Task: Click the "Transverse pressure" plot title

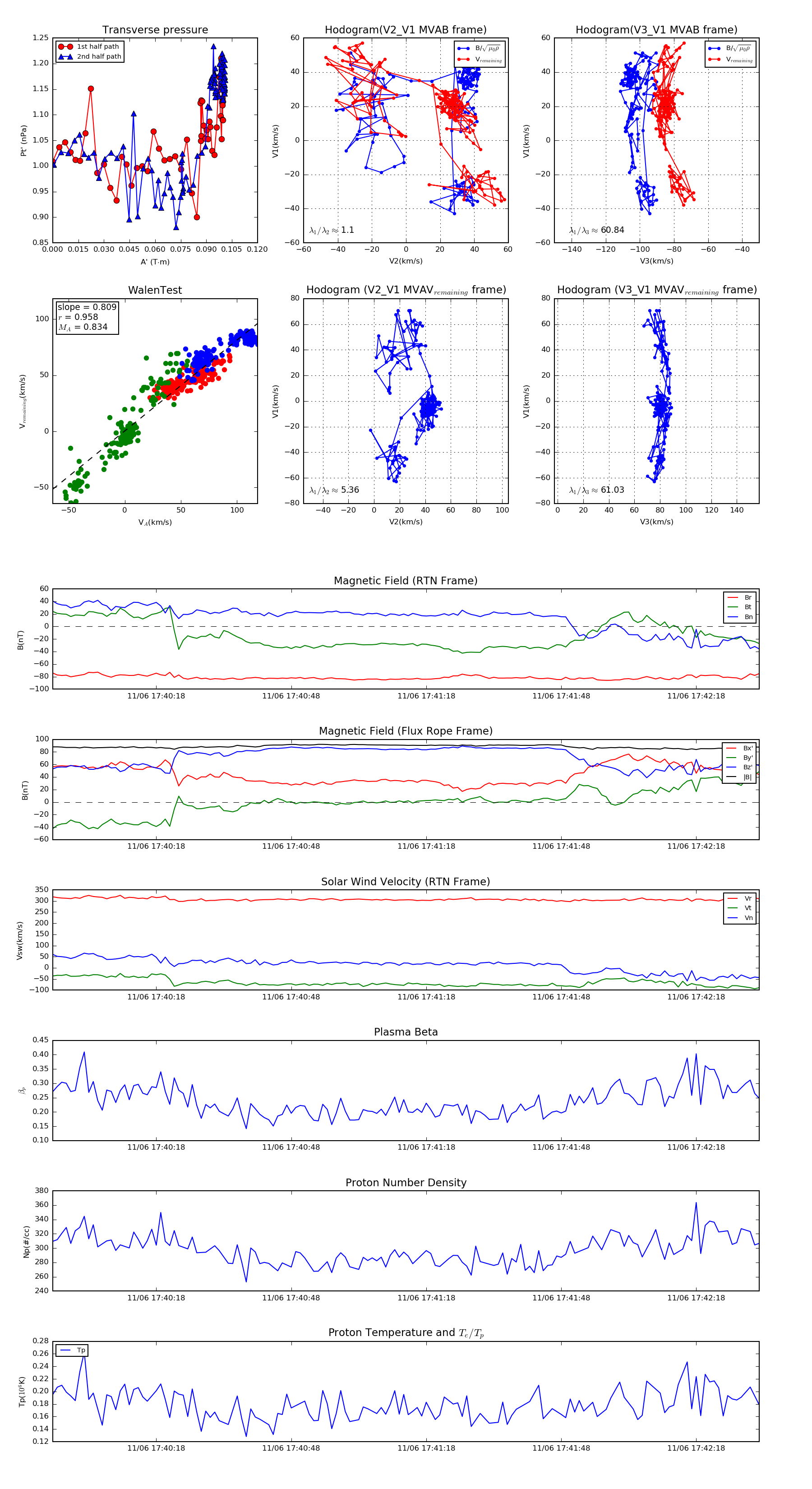Action: 155,30
